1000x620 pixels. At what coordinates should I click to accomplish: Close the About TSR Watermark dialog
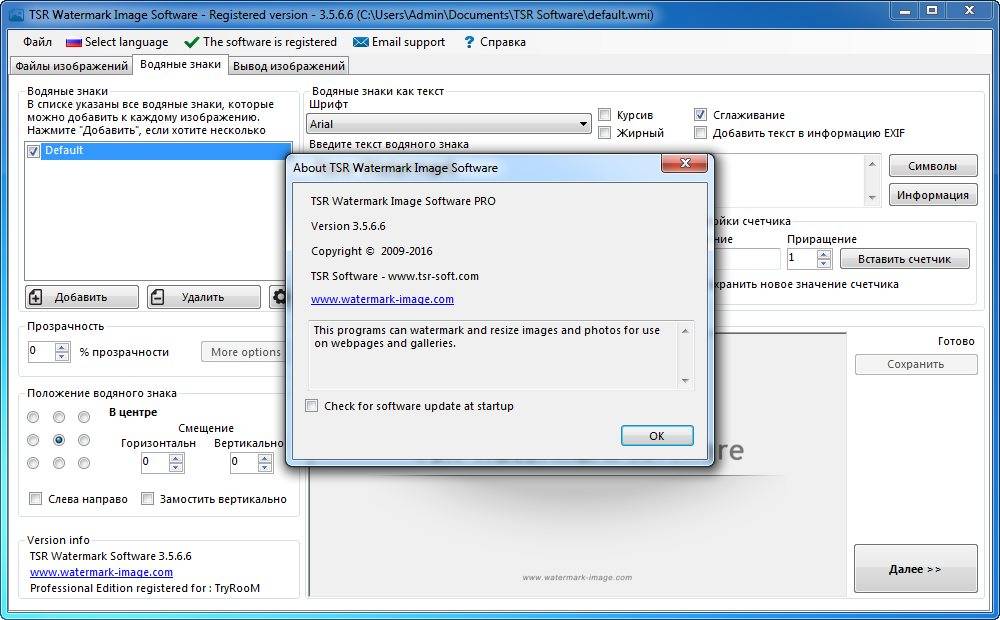pyautogui.click(x=684, y=163)
